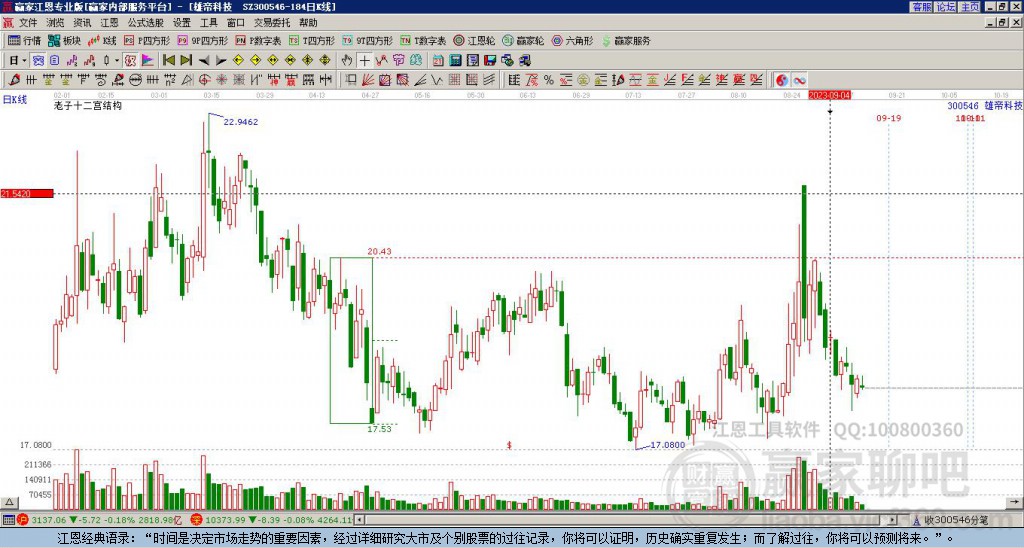Select the zigzag wave line tool
The height and width of the screenshot is (548, 1024).
pyautogui.click(x=437, y=80)
